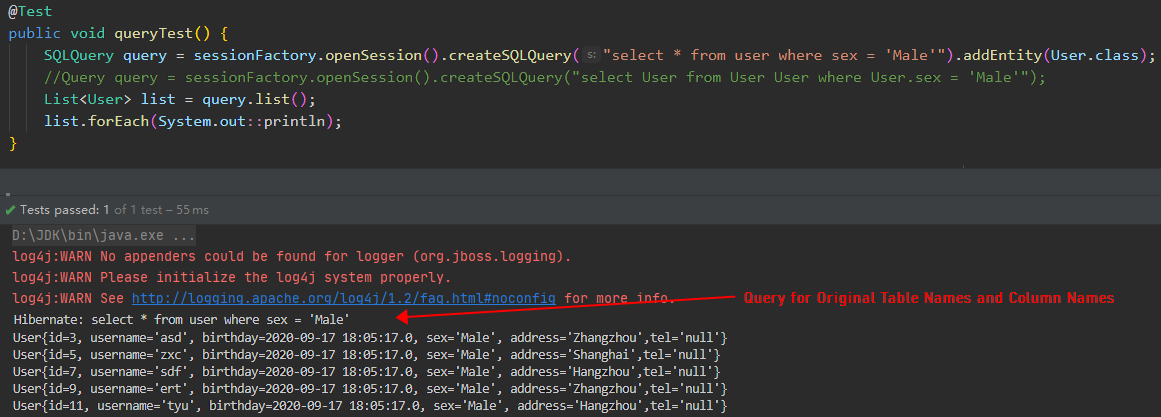1161x417 pixels.
Task: Click the green tests passed checkmark icon
Action: tap(10, 210)
